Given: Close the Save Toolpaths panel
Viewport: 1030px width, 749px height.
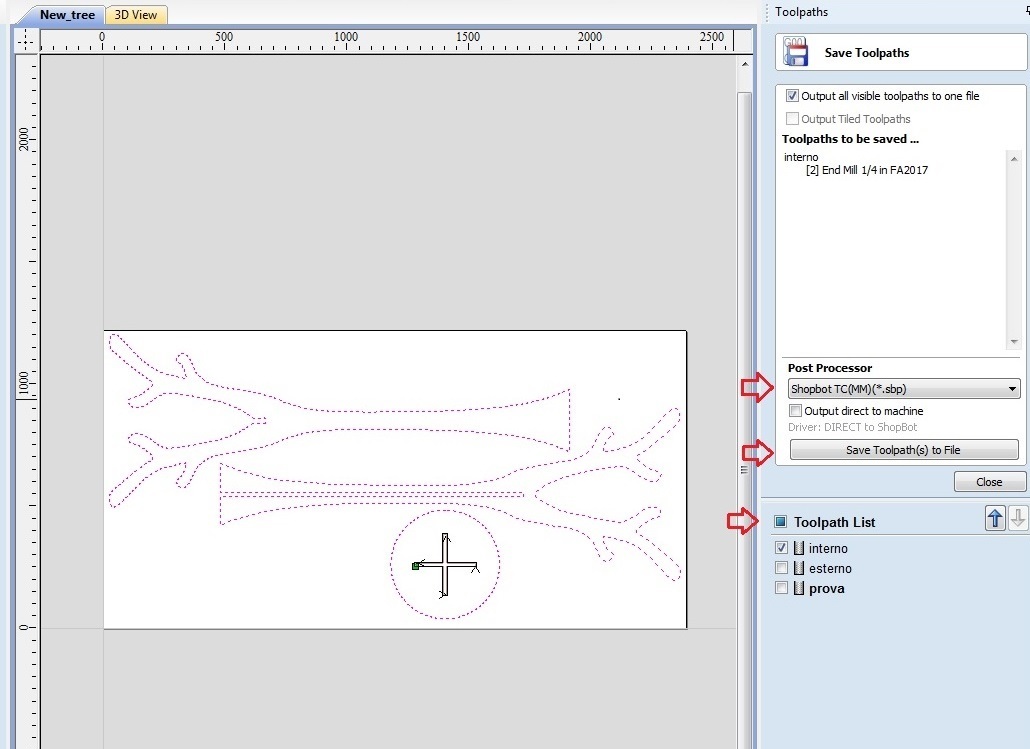Looking at the screenshot, I should pos(989,482).
